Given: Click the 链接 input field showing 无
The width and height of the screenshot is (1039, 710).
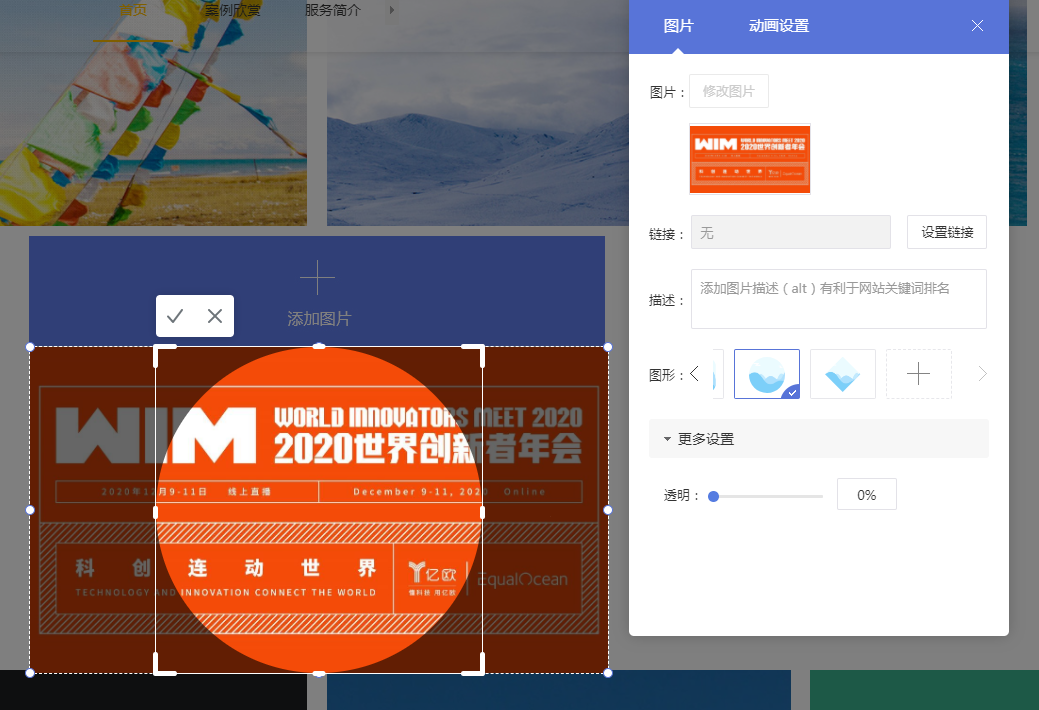Looking at the screenshot, I should click(791, 232).
